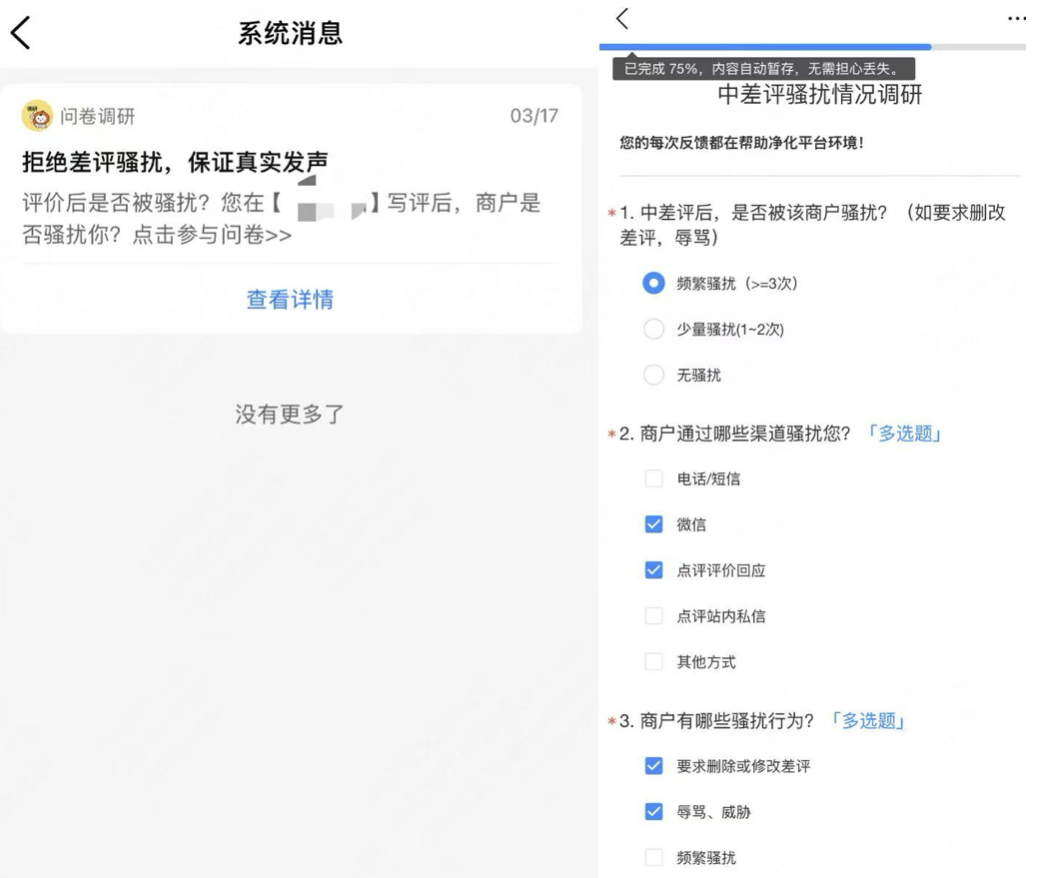1040x878 pixels.
Task: Open the 拒绝差评骚扰，保证真实发声 message
Action: point(175,162)
